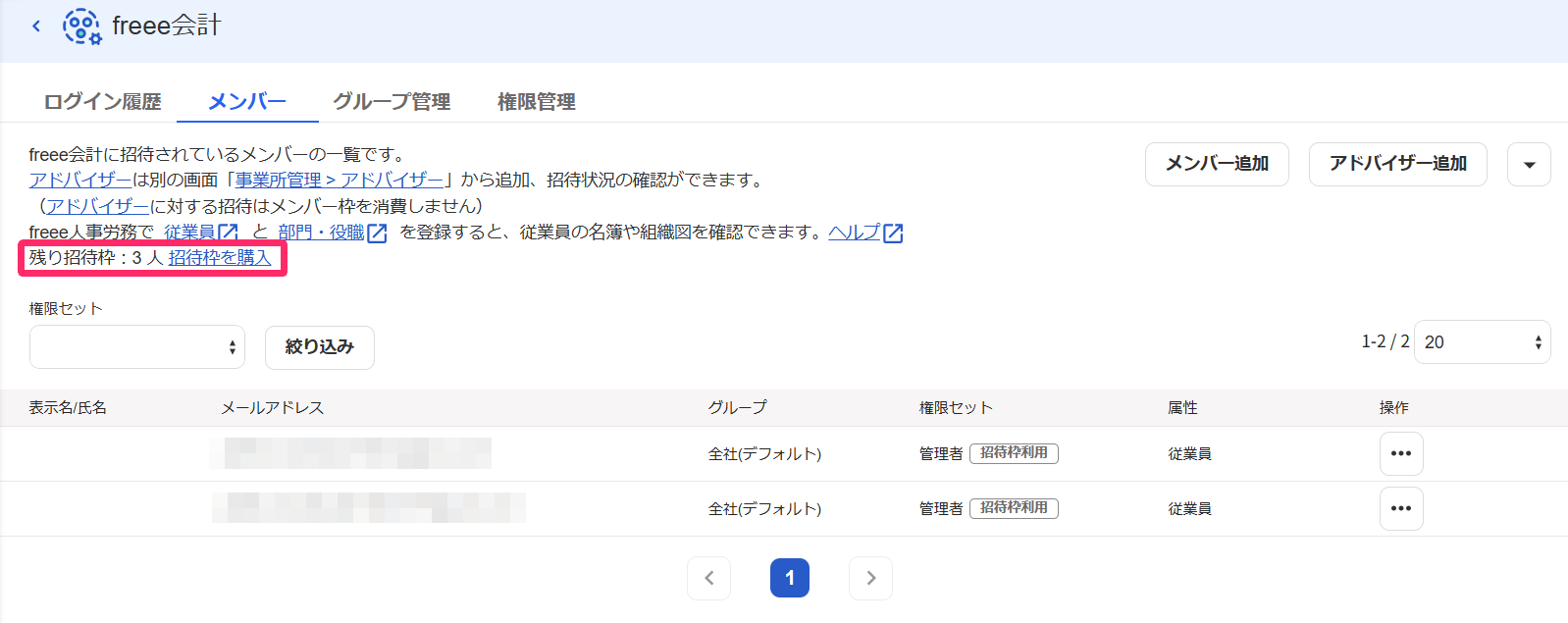Open the 権限セット filter dropdown
1568x623 pixels.
(137, 347)
